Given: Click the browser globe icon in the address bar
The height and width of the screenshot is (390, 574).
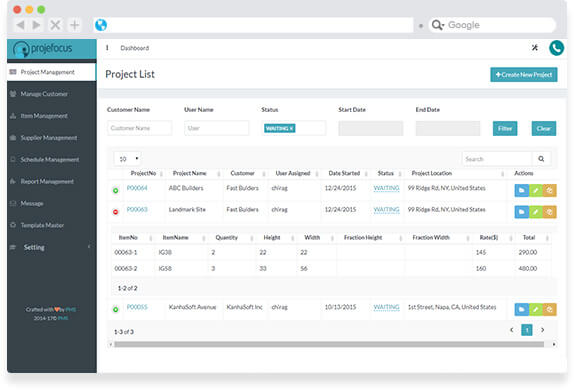Looking at the screenshot, I should pyautogui.click(x=101, y=25).
